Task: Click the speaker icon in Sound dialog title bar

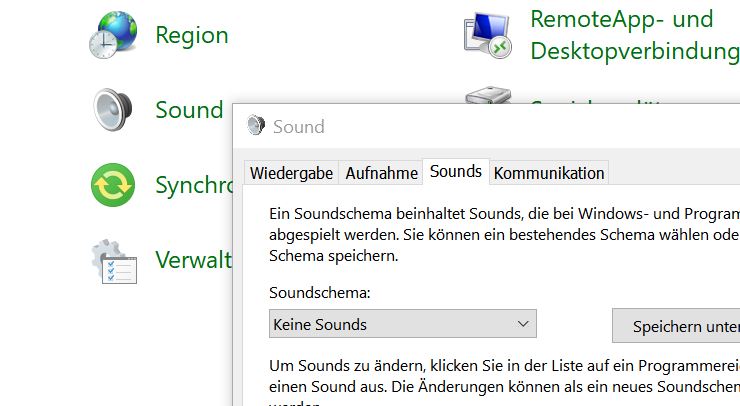Action: [x=257, y=126]
